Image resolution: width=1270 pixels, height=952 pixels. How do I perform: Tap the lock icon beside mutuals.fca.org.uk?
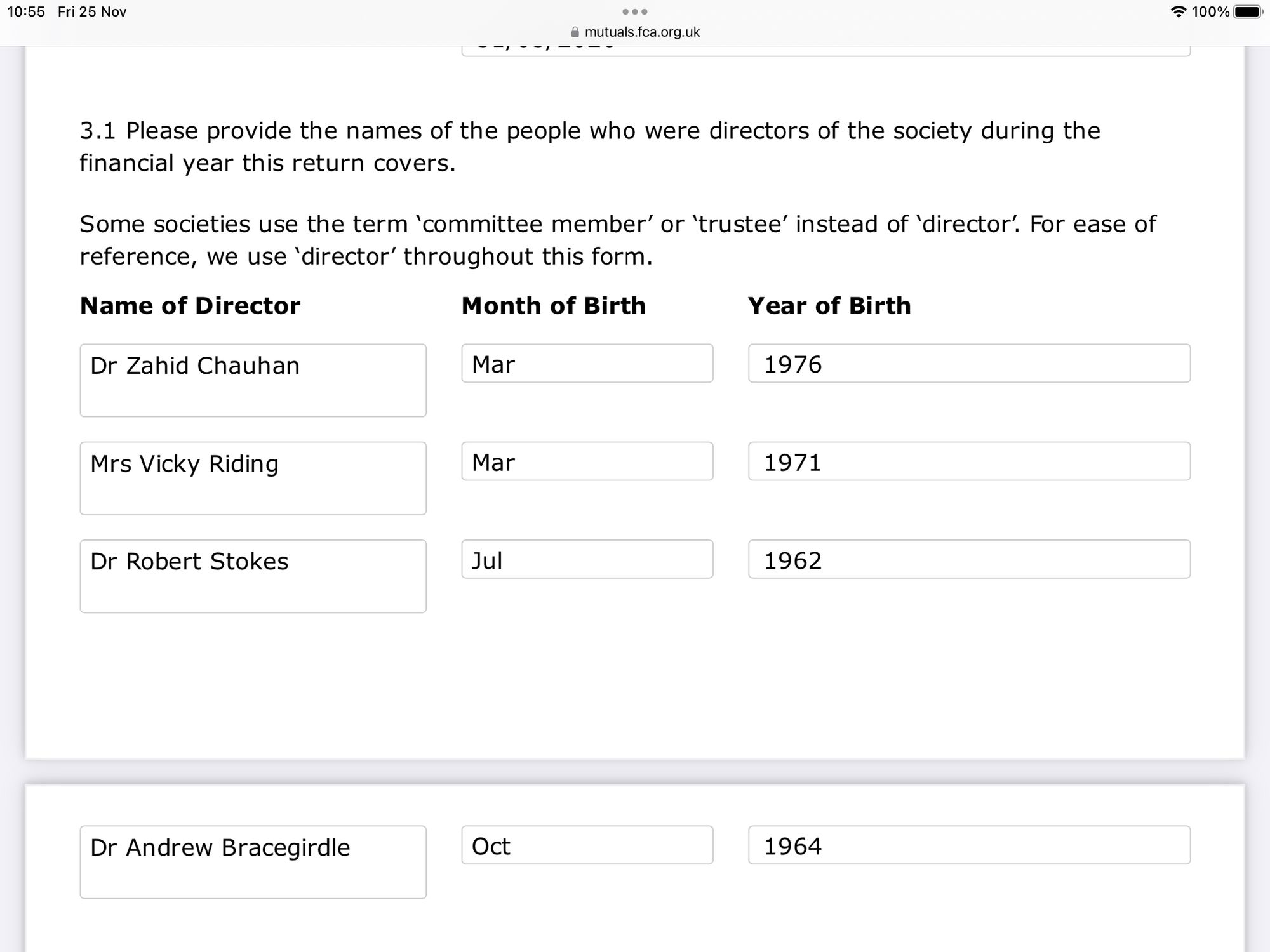coord(575,32)
